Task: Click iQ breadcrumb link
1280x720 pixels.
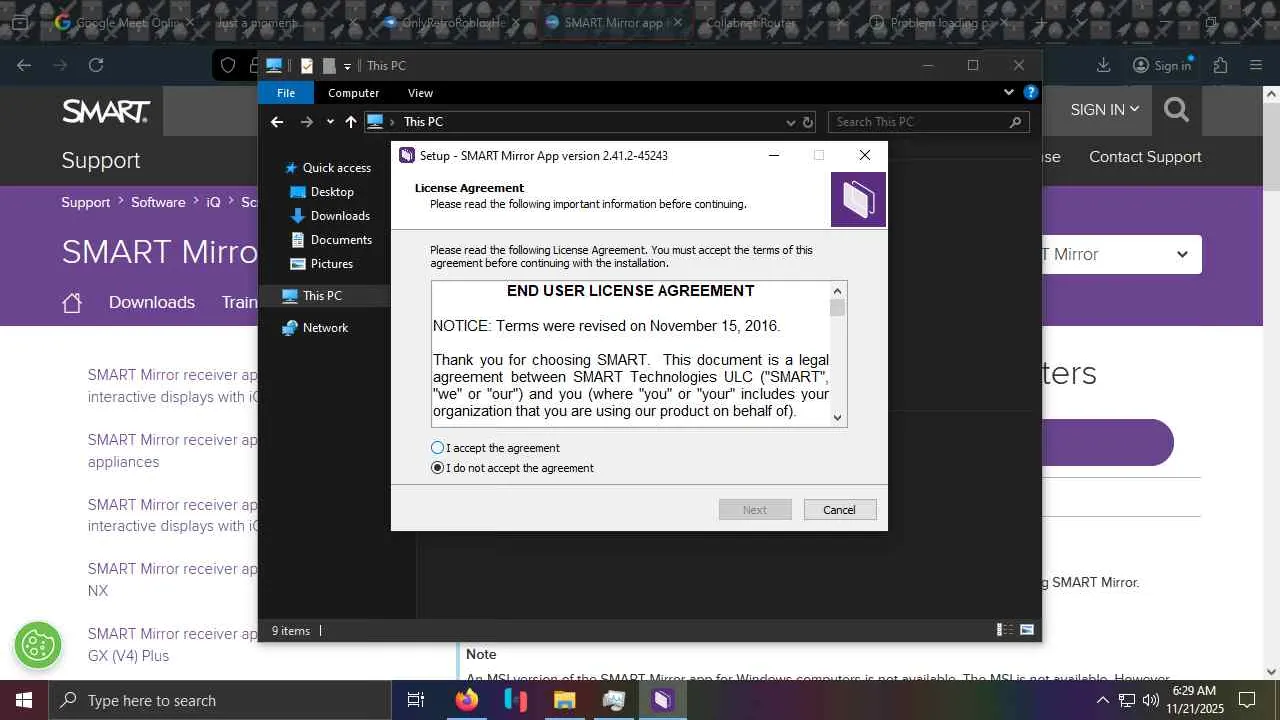Action: [213, 202]
